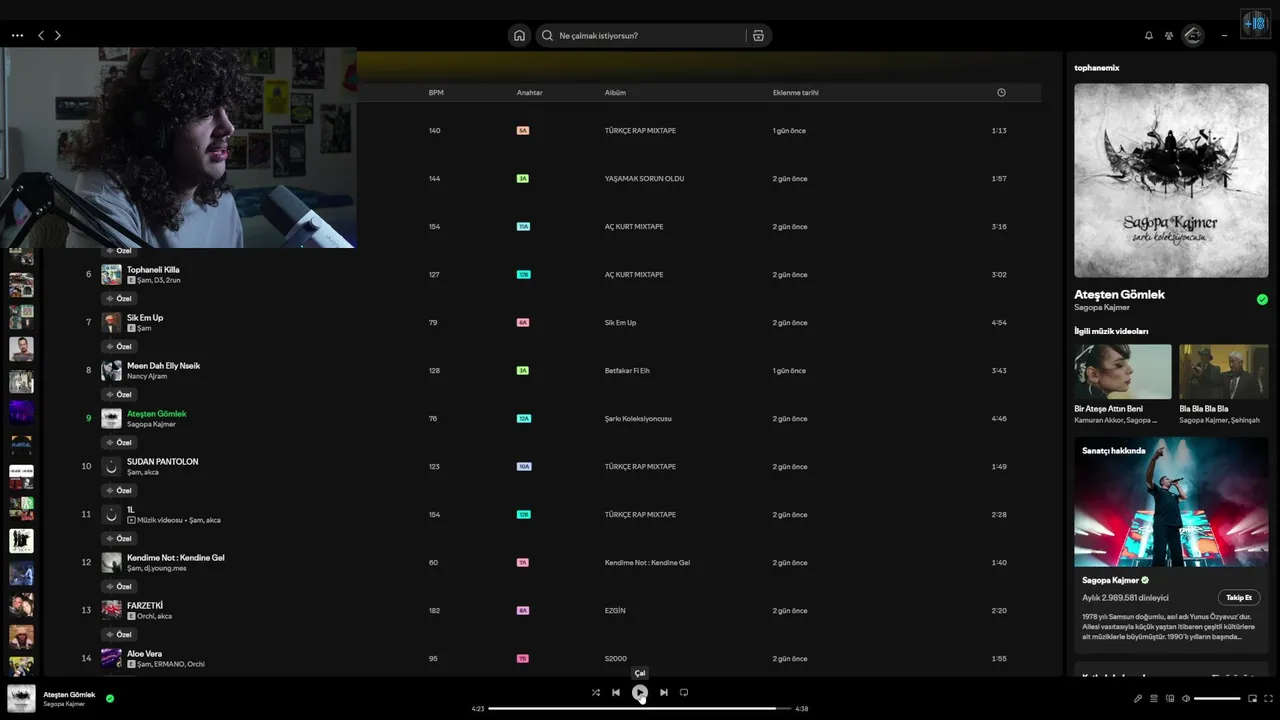Image resolution: width=1280 pixels, height=720 pixels.
Task: Open the Betfakar Fi Eih album link
Action: [x=627, y=371]
